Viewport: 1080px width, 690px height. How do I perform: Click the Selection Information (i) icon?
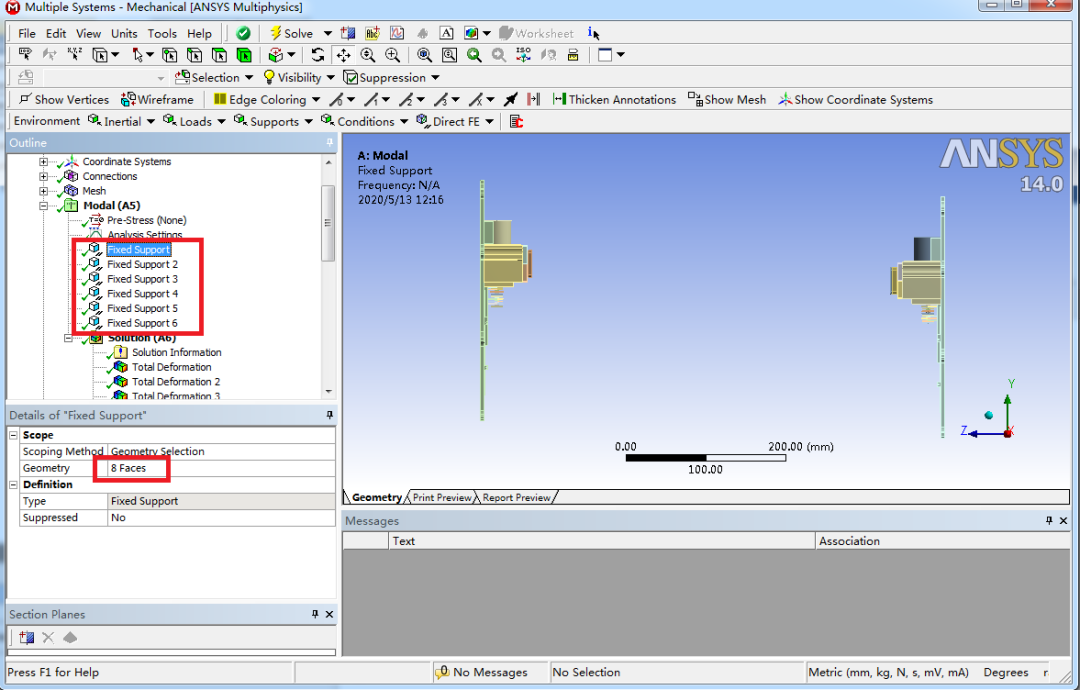[593, 33]
